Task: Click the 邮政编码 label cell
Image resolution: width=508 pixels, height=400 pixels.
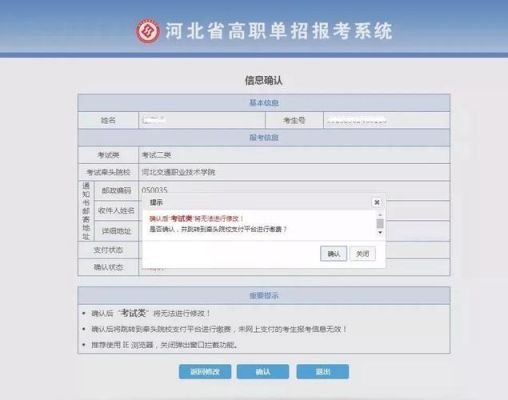Action: pos(116,191)
